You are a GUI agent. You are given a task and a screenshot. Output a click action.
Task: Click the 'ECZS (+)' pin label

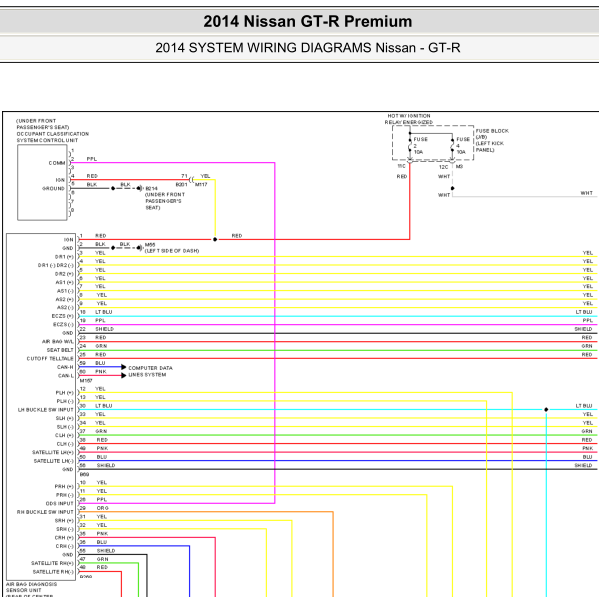(63, 316)
